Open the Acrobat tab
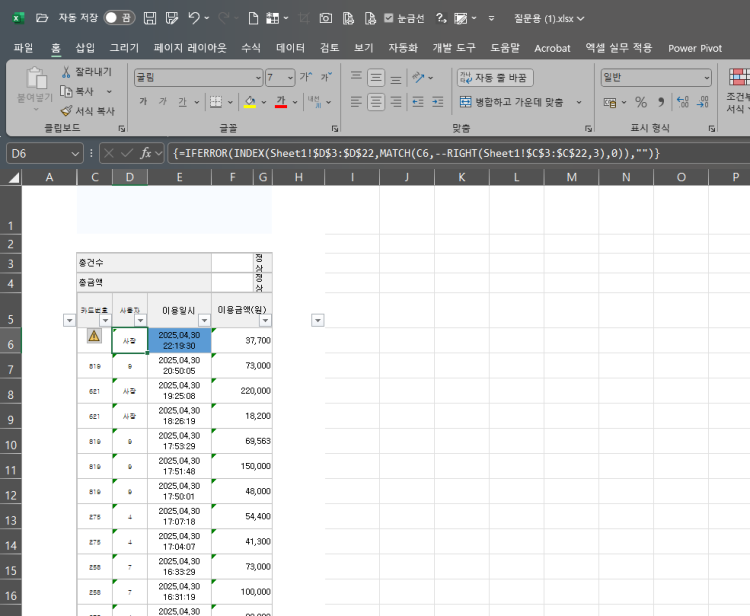Image resolution: width=750 pixels, height=616 pixels. pyautogui.click(x=552, y=48)
